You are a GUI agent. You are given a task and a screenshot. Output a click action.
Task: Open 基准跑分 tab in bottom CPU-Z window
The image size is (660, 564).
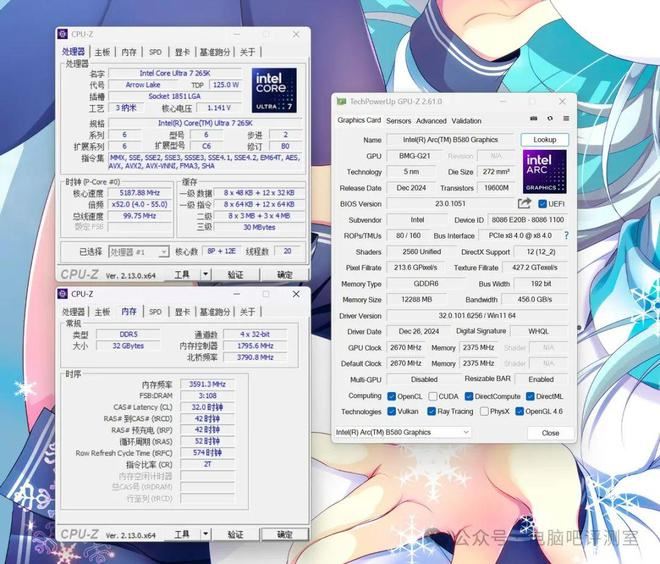point(215,312)
